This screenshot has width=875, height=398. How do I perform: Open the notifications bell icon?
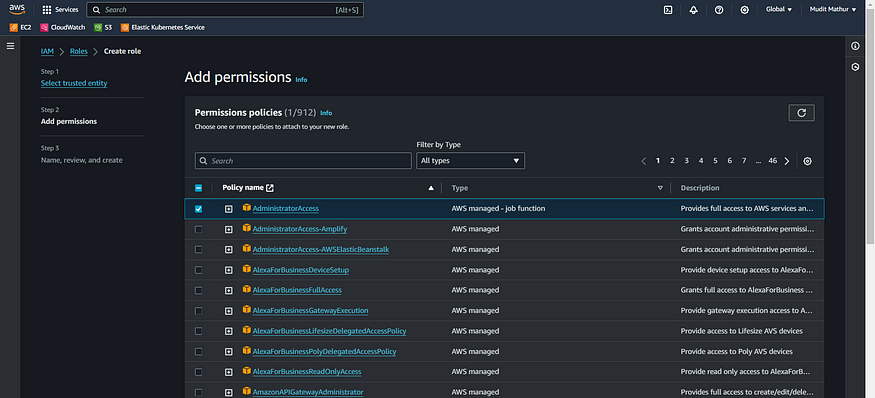[x=693, y=9]
